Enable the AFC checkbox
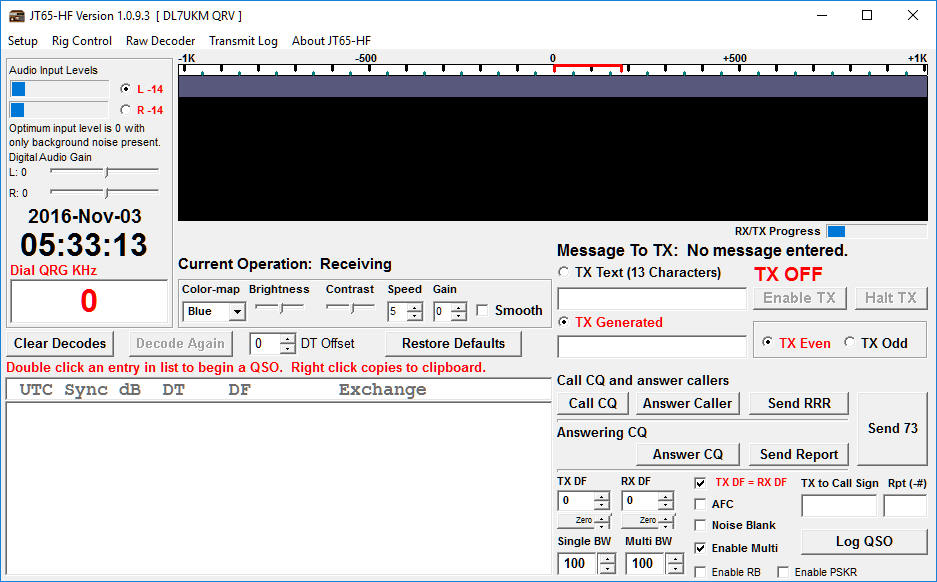This screenshot has height=582, width=937. (700, 504)
